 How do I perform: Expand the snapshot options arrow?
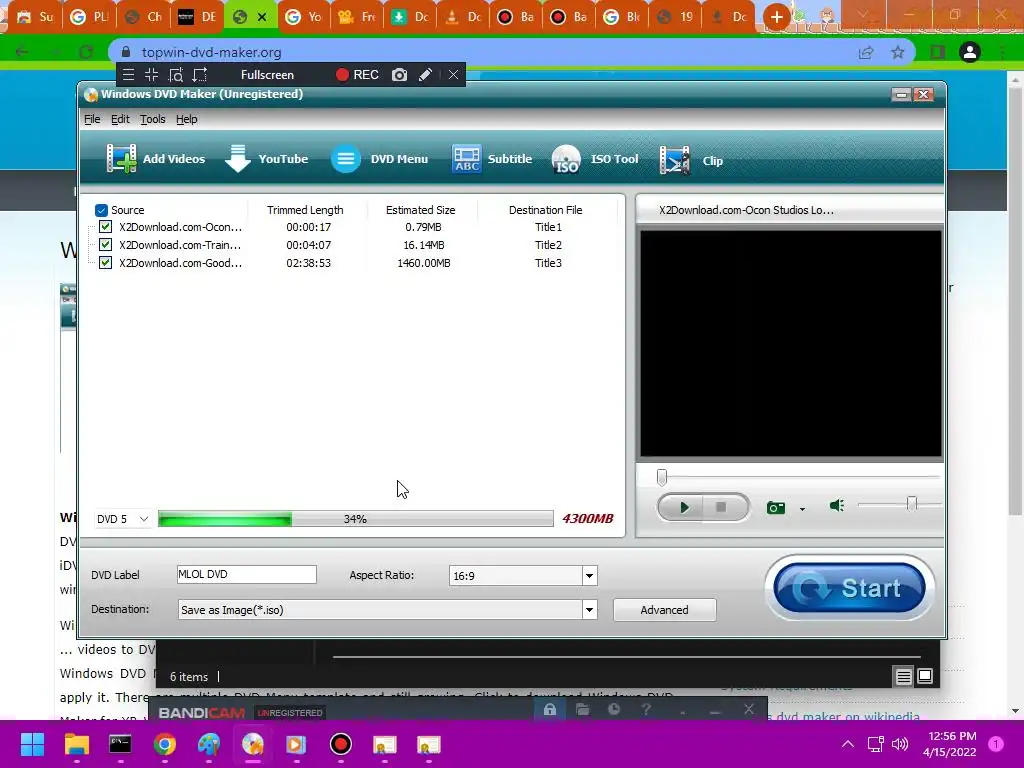[802, 509]
